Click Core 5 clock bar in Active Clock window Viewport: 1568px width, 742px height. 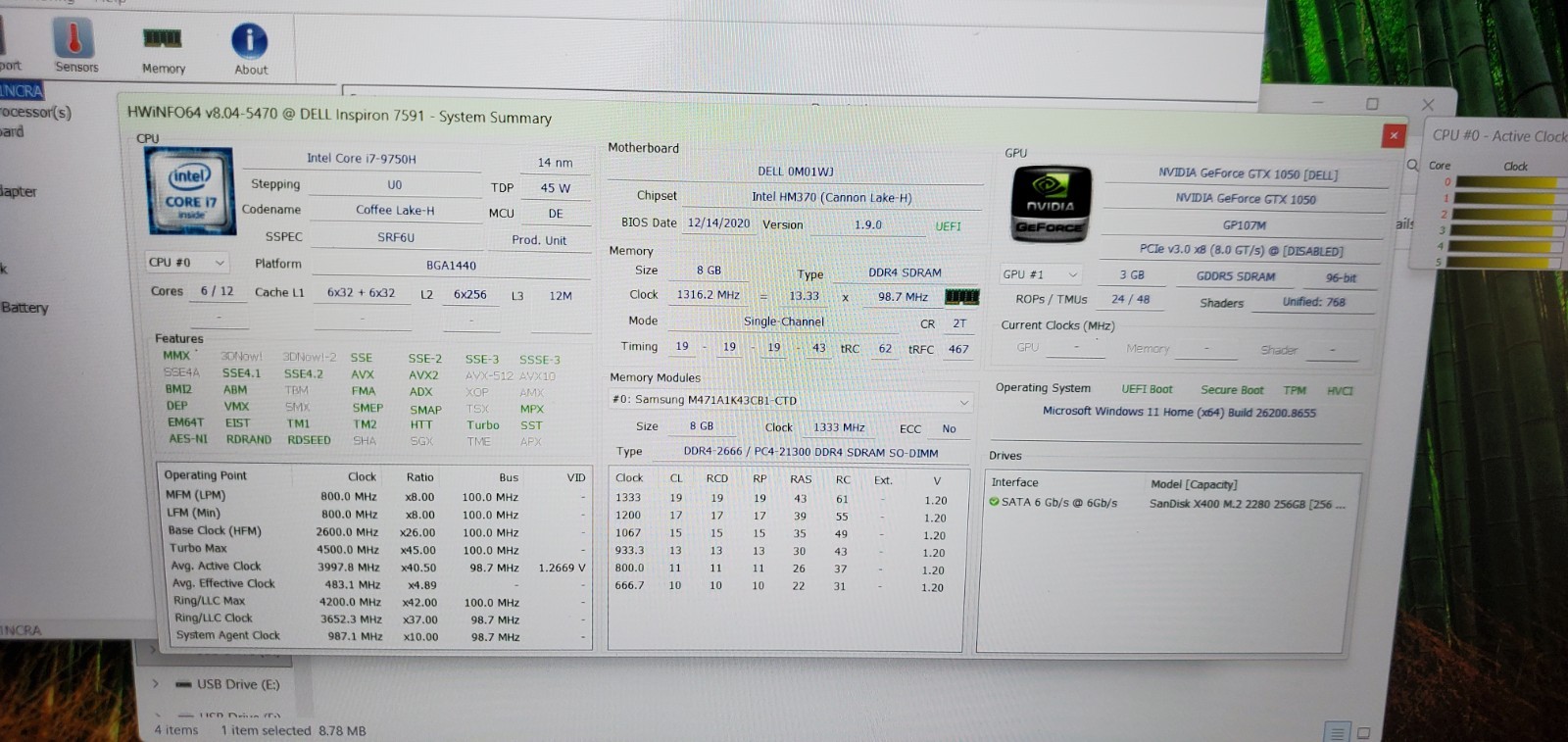click(1503, 262)
